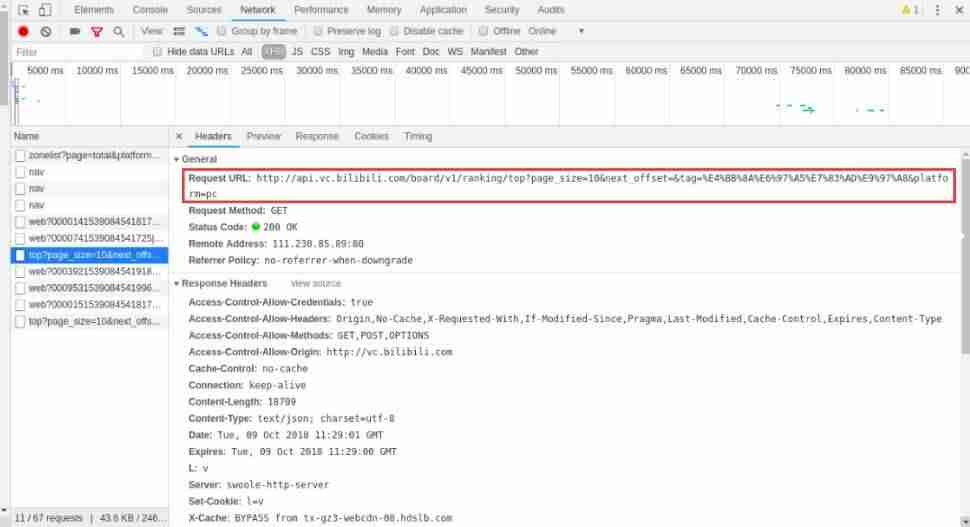The height and width of the screenshot is (527, 970).
Task: Filter requests by JS
Action: 297,51
